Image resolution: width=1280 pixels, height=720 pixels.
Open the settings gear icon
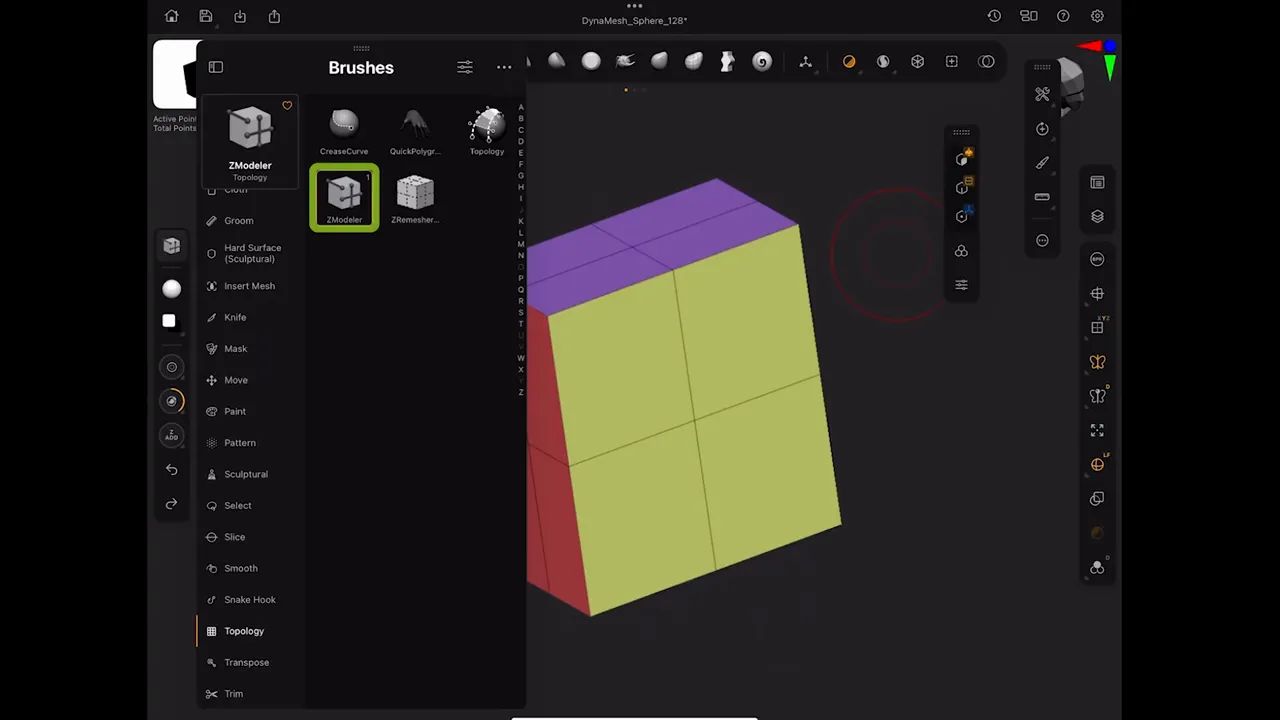click(x=1097, y=16)
